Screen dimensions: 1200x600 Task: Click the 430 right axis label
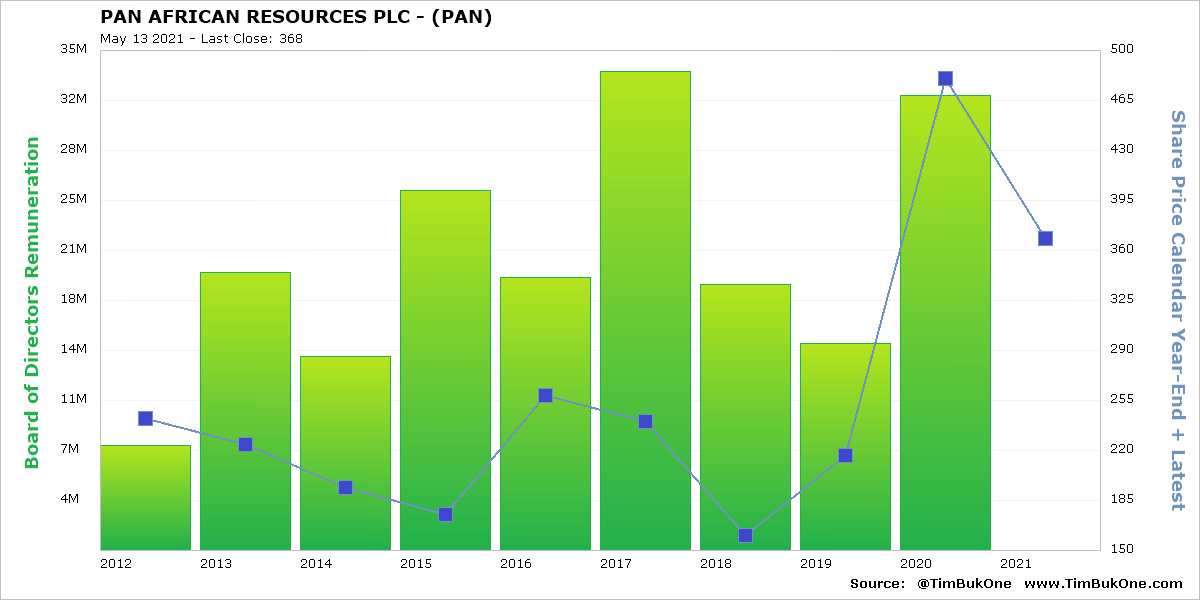click(1121, 149)
